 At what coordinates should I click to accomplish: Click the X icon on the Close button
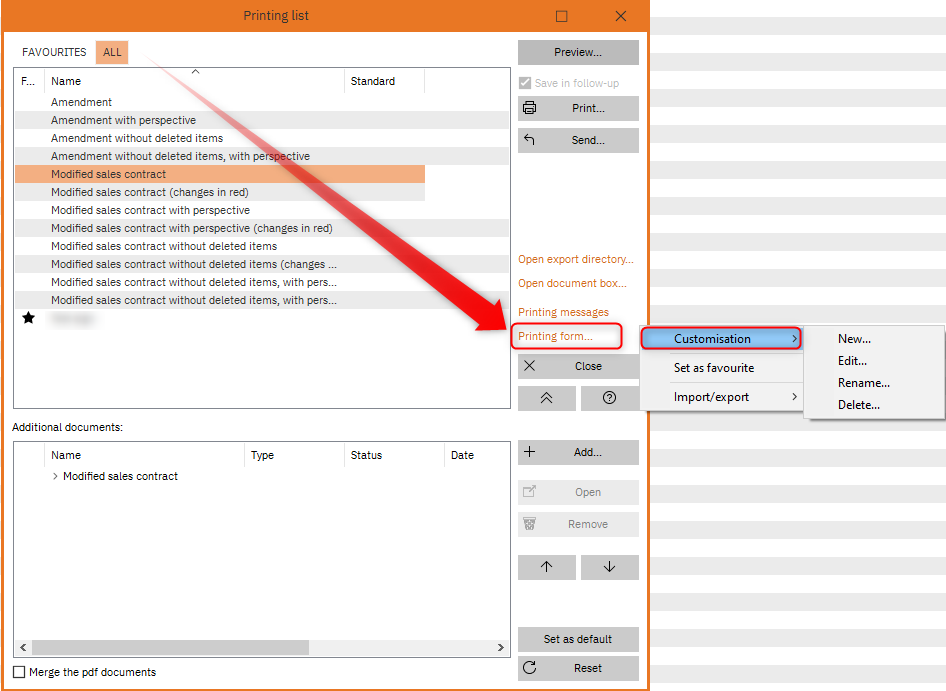click(x=529, y=366)
